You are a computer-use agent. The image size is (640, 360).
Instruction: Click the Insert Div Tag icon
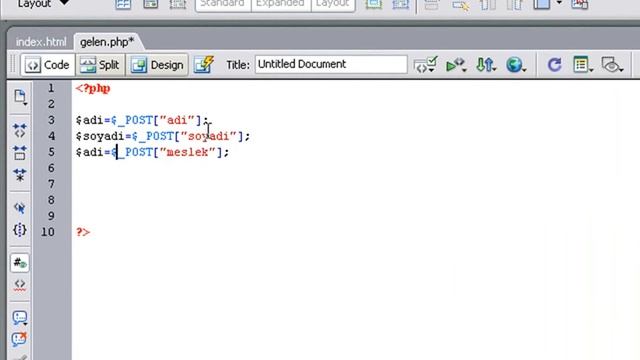[150, 4]
